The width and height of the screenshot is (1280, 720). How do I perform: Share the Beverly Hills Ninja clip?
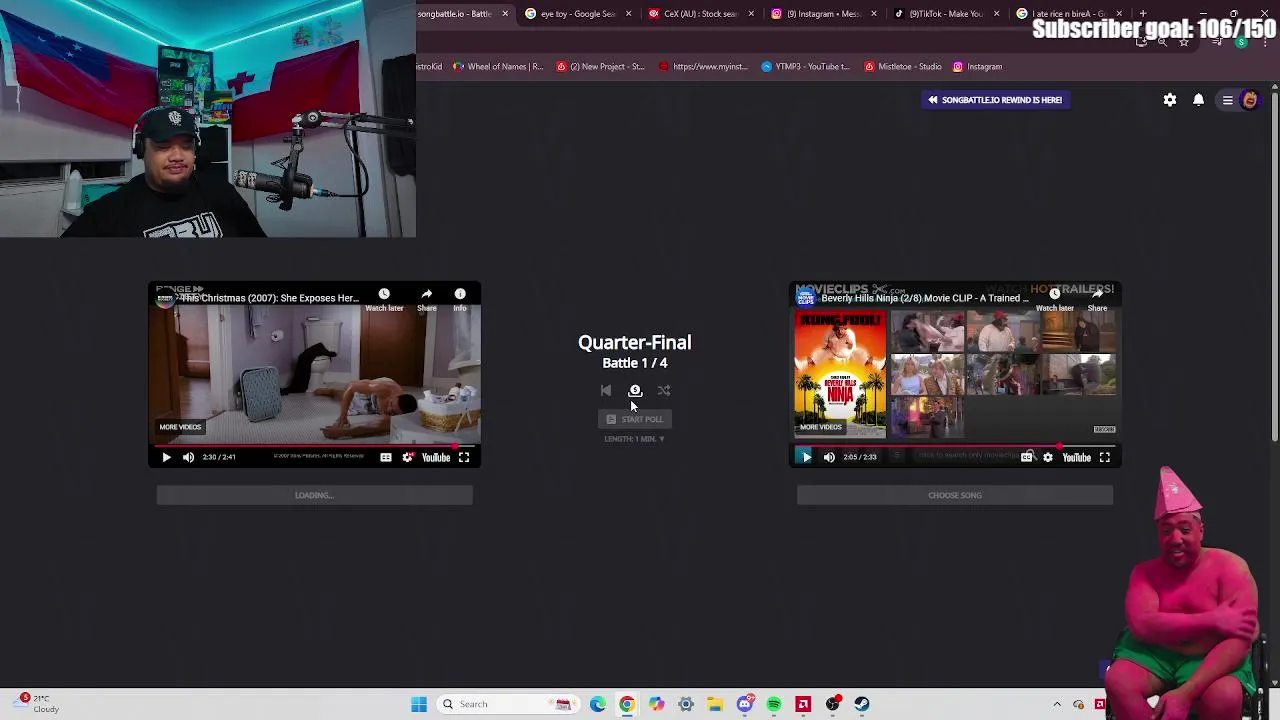(1097, 298)
